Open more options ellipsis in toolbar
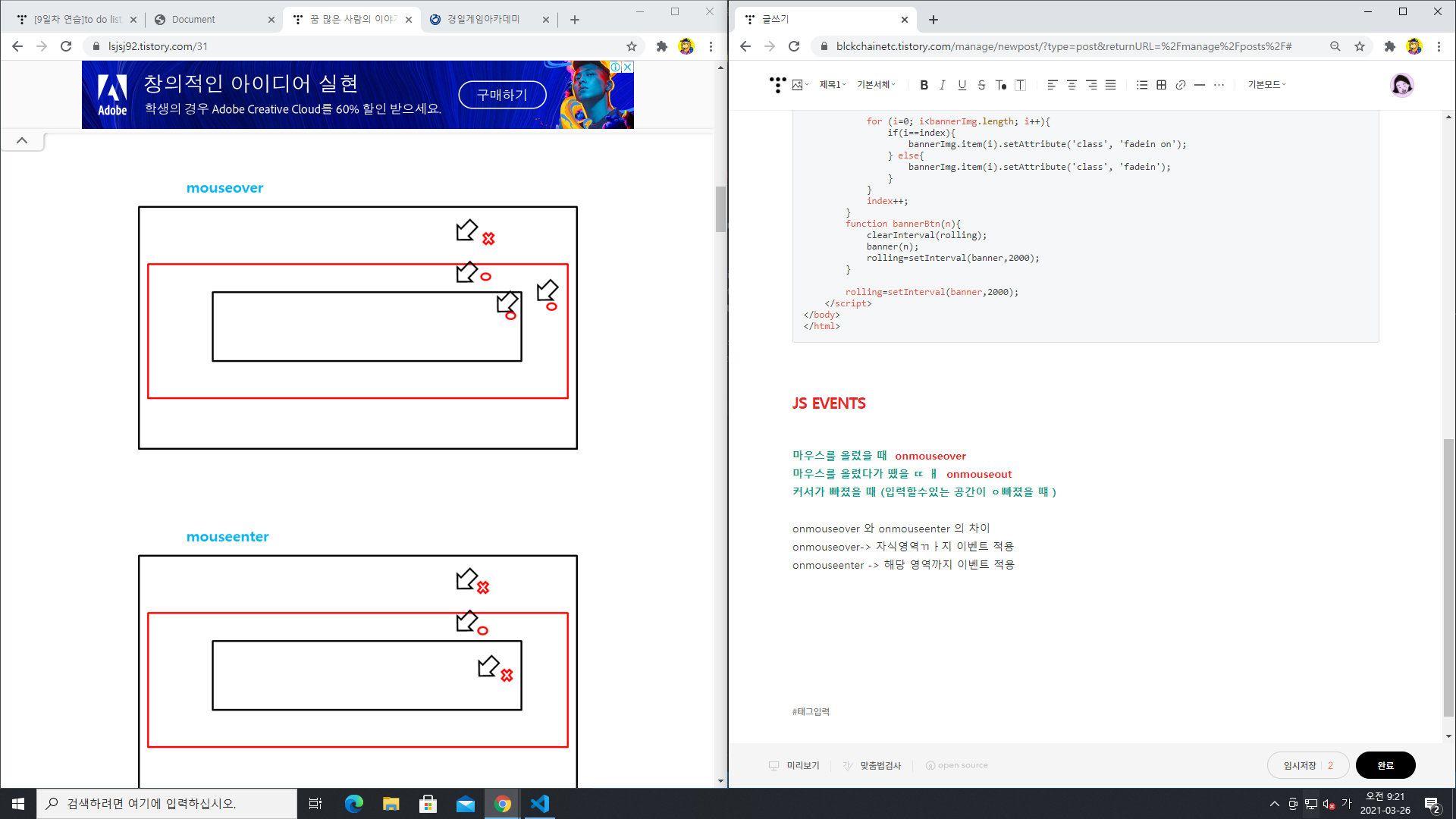This screenshot has height=819, width=1456. click(x=1219, y=85)
